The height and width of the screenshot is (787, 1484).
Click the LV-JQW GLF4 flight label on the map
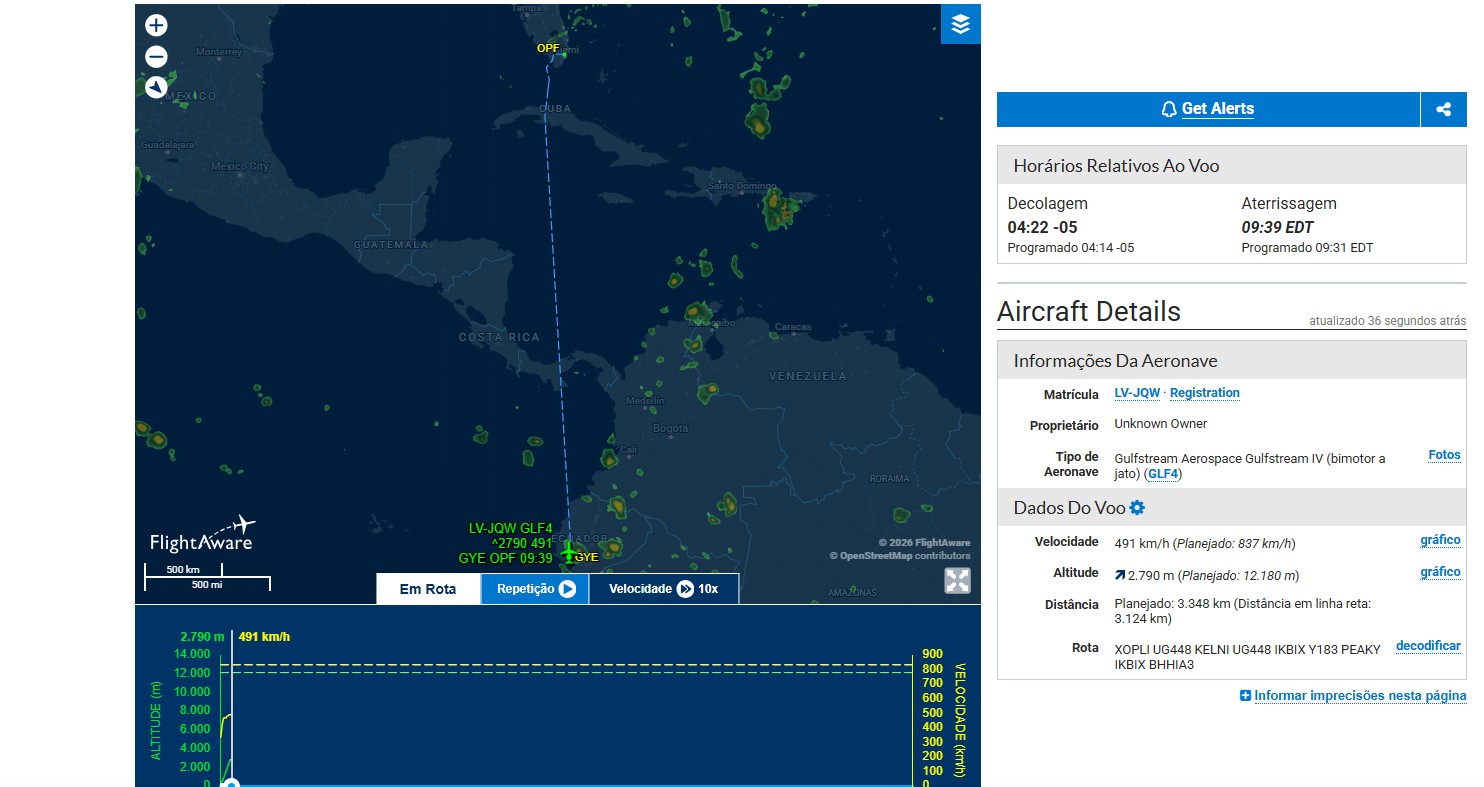pyautogui.click(x=510, y=529)
